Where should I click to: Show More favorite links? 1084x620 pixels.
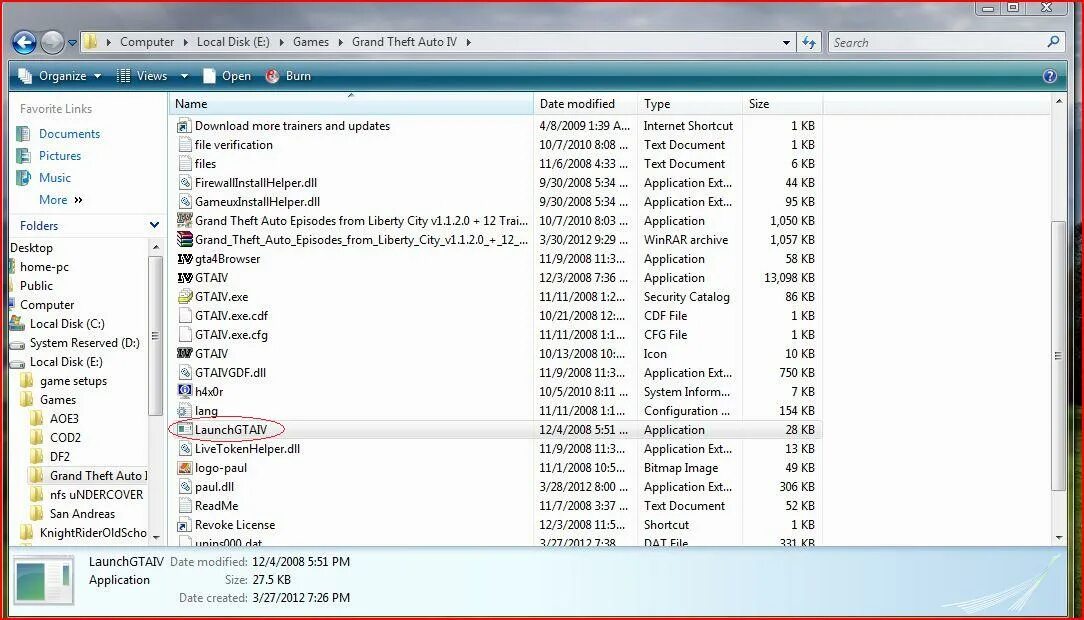[x=60, y=200]
